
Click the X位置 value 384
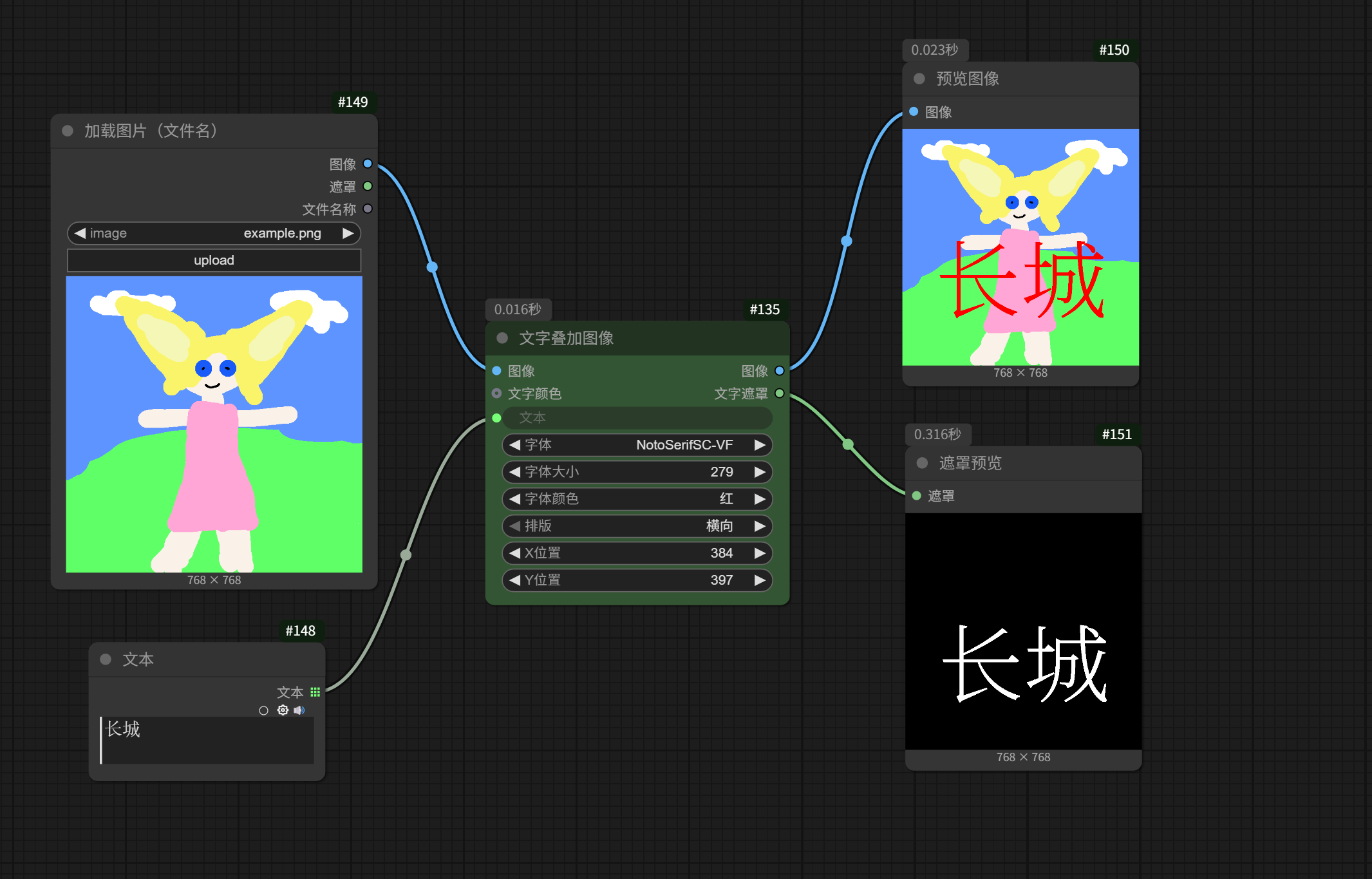click(722, 553)
